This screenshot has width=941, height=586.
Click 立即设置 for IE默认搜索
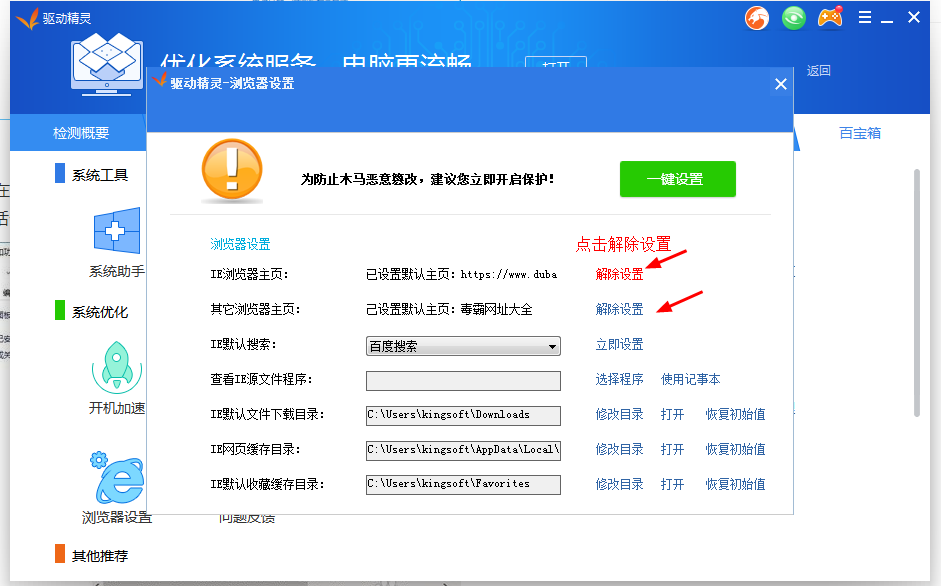[x=619, y=345]
